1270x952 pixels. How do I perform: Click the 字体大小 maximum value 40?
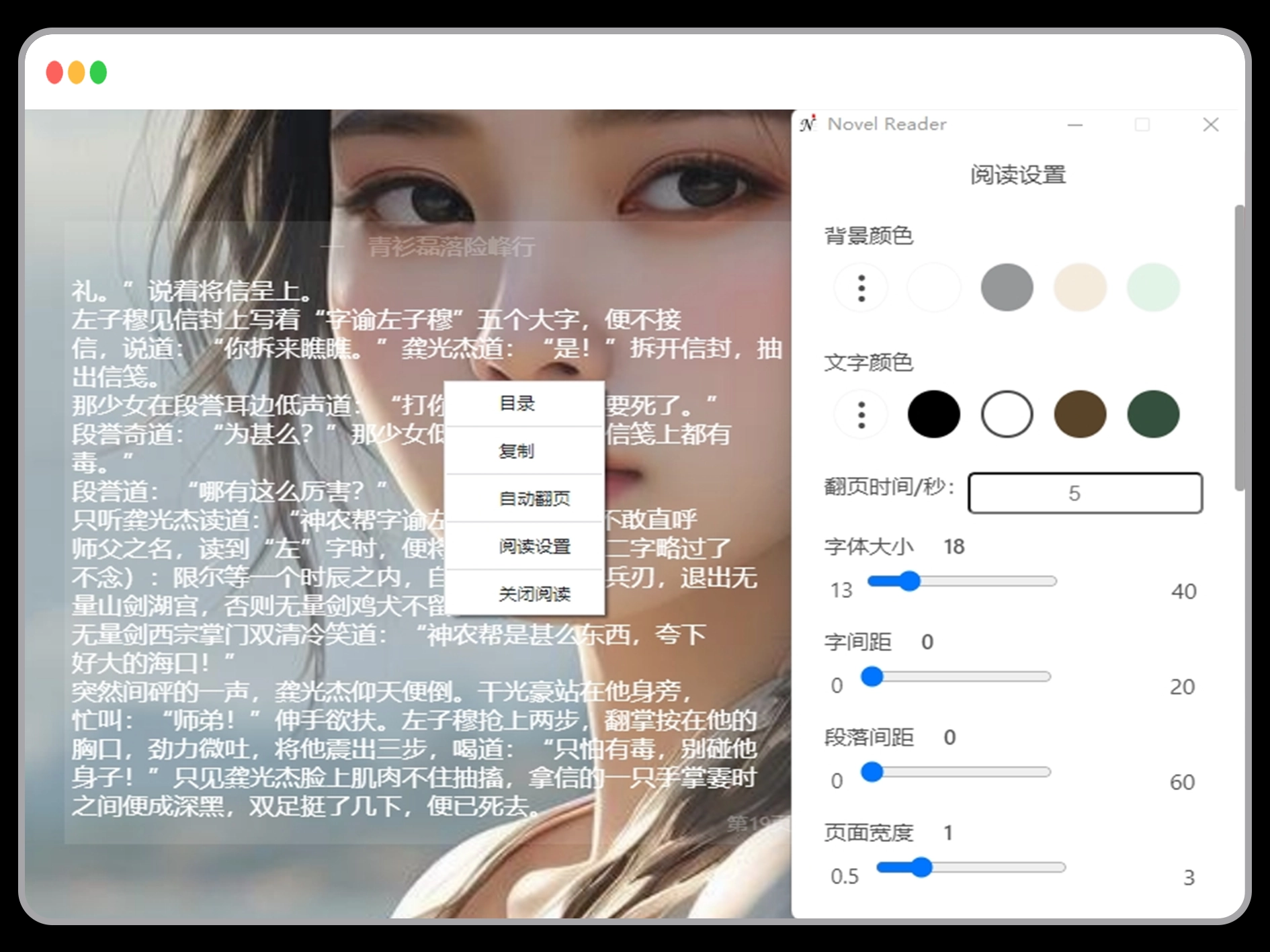(x=1183, y=591)
